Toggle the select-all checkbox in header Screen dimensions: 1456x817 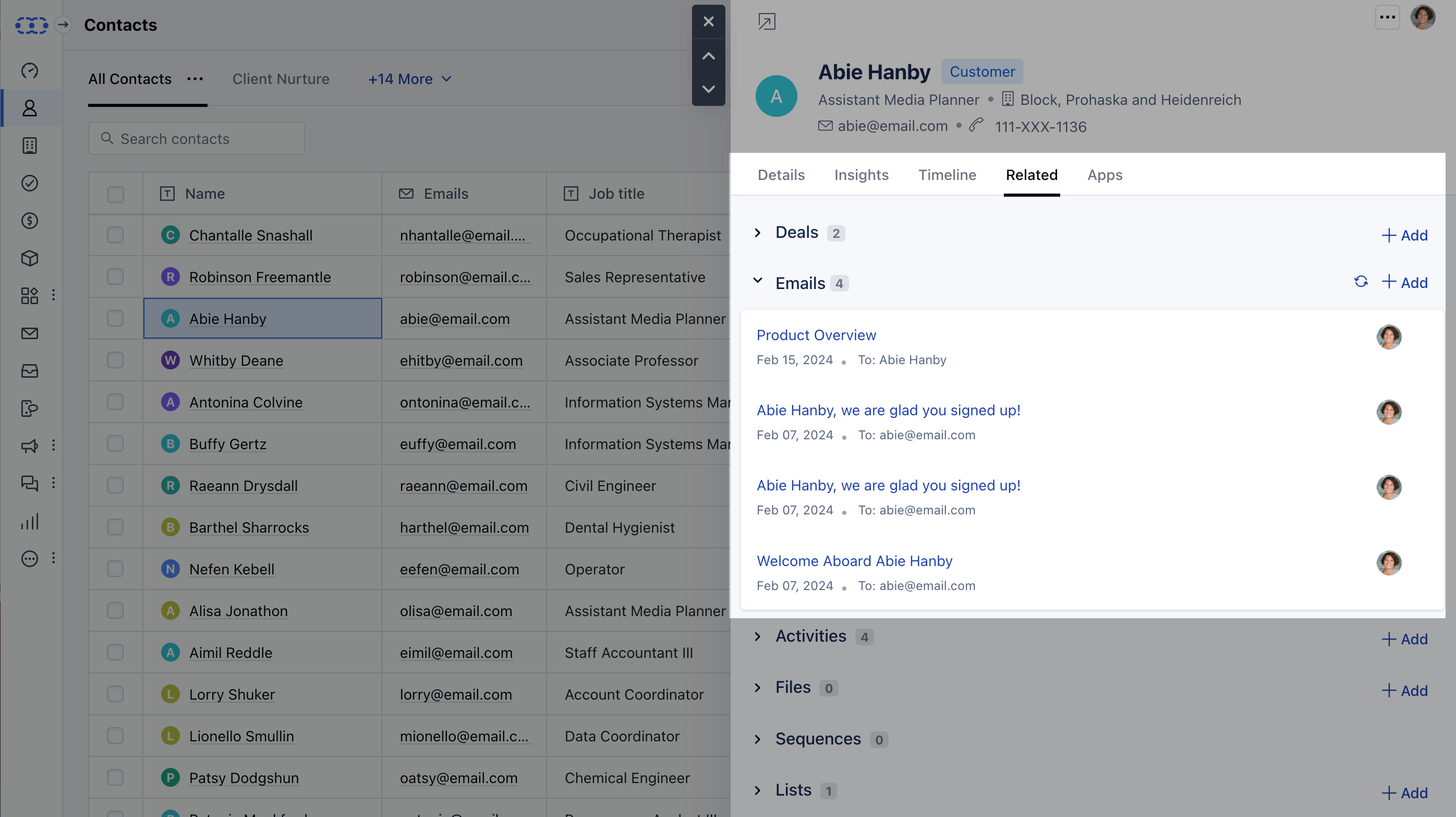[115, 194]
